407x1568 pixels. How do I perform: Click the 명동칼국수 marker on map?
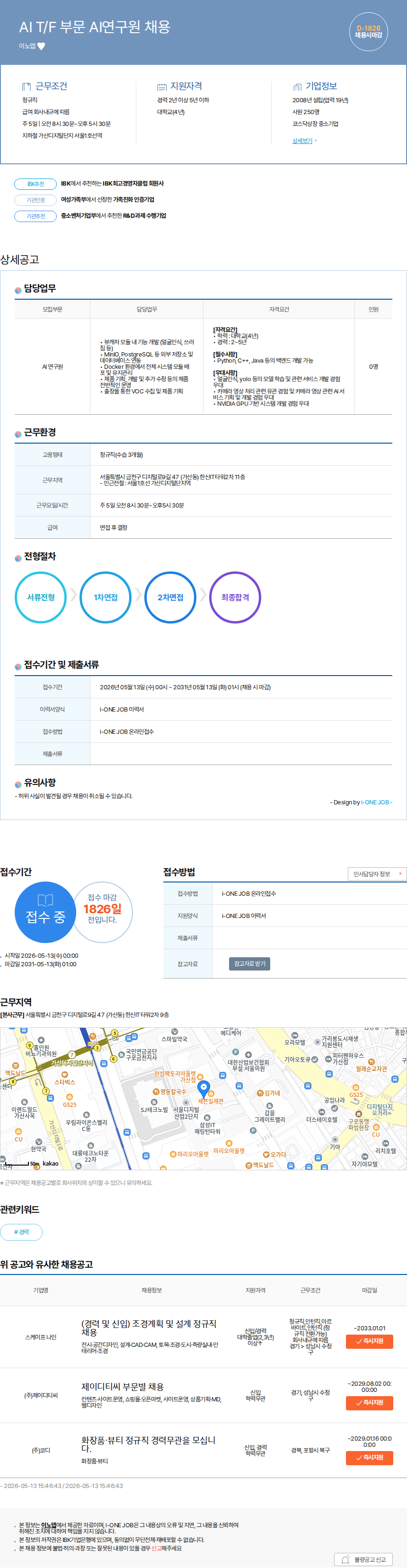coord(169,1091)
